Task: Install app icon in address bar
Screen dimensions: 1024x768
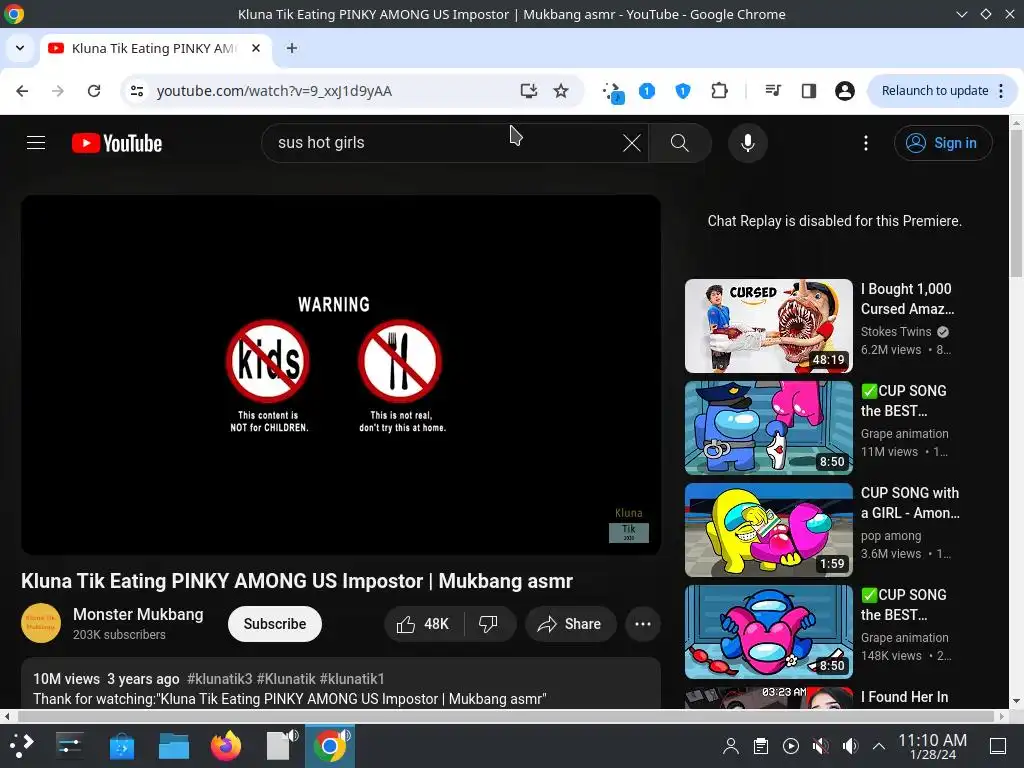Action: click(528, 91)
